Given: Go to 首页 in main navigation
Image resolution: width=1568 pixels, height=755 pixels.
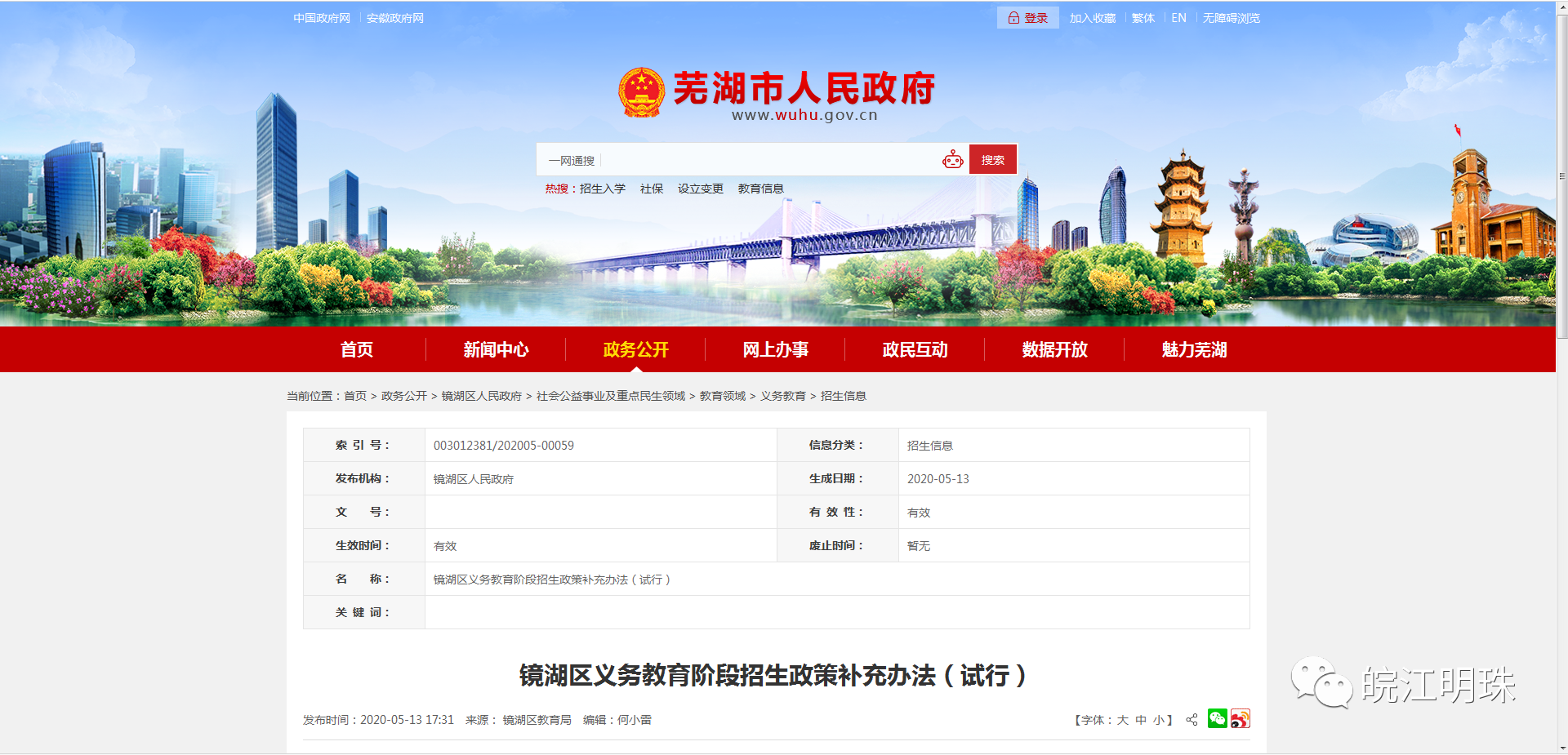Looking at the screenshot, I should 356,349.
